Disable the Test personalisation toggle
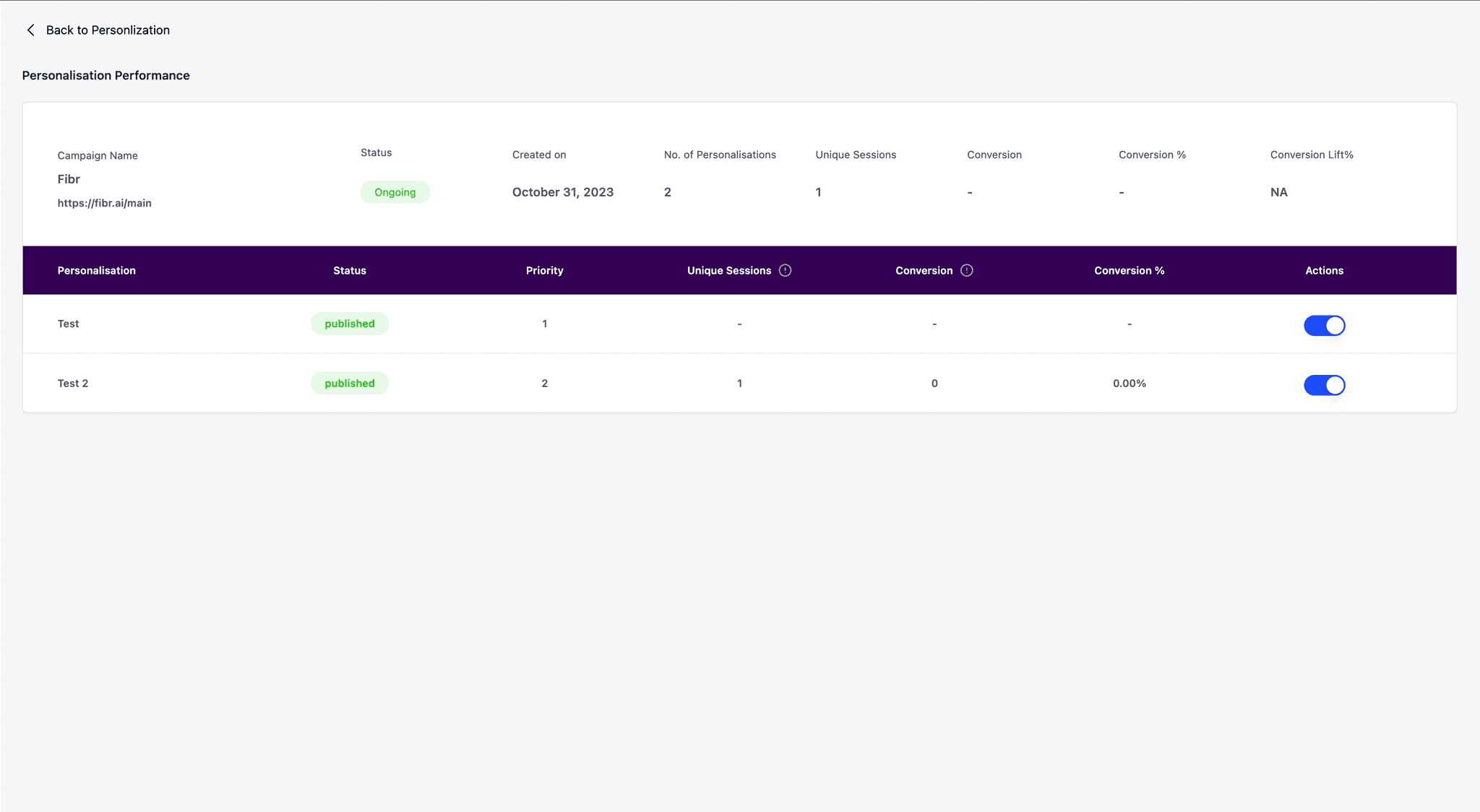This screenshot has width=1480, height=812. tap(1324, 325)
